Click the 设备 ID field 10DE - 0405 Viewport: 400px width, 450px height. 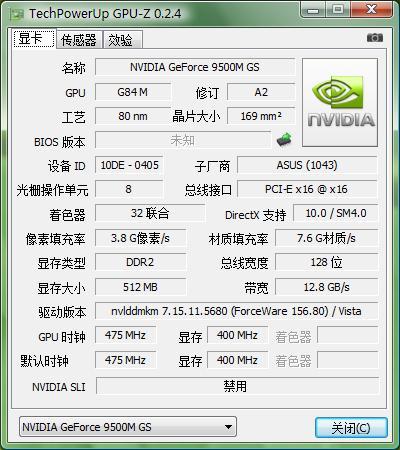129,165
